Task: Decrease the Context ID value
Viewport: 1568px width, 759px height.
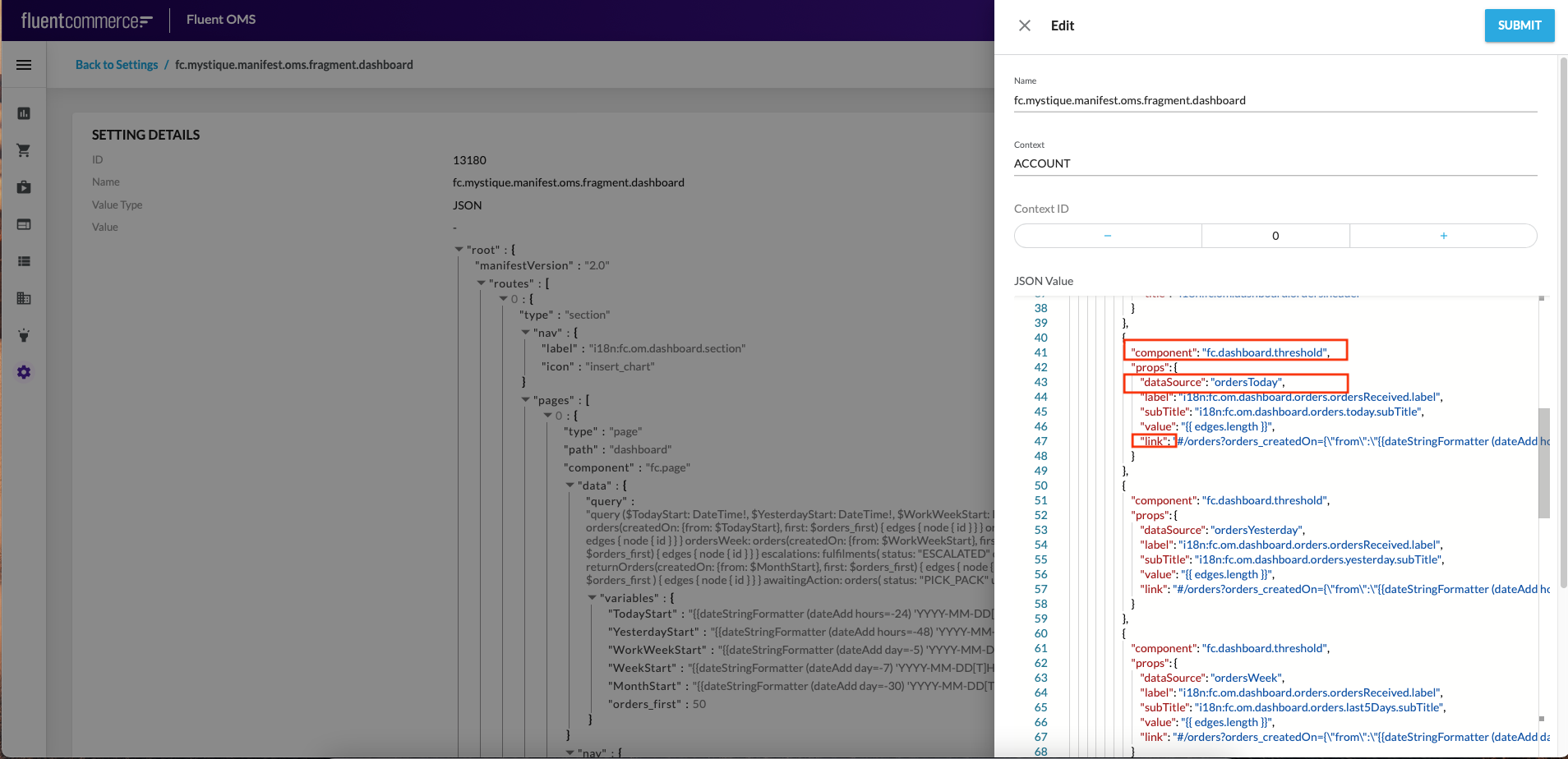Action: point(1108,236)
